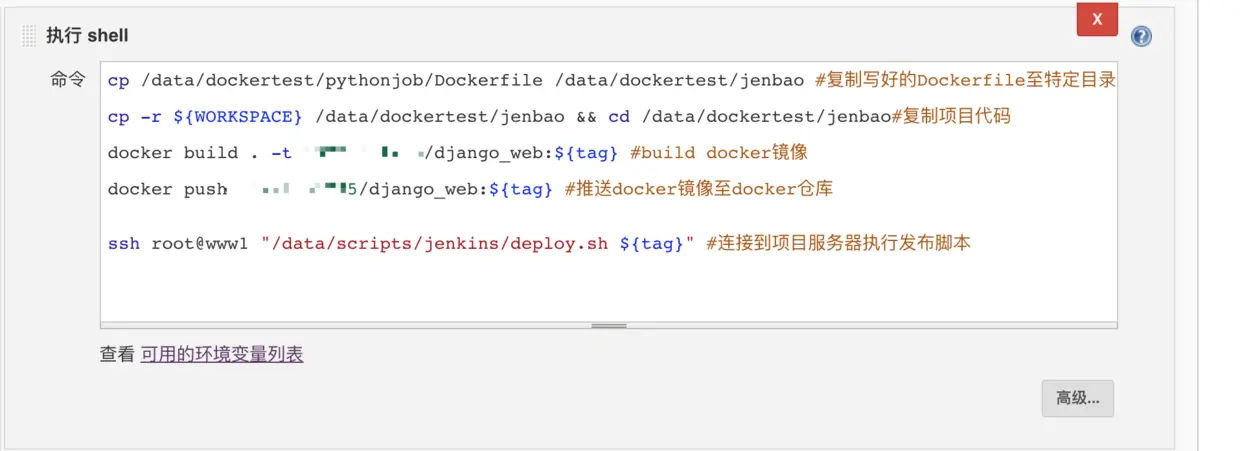This screenshot has width=1240, height=451.
Task: Click the resize grip under the command box
Action: point(609,325)
